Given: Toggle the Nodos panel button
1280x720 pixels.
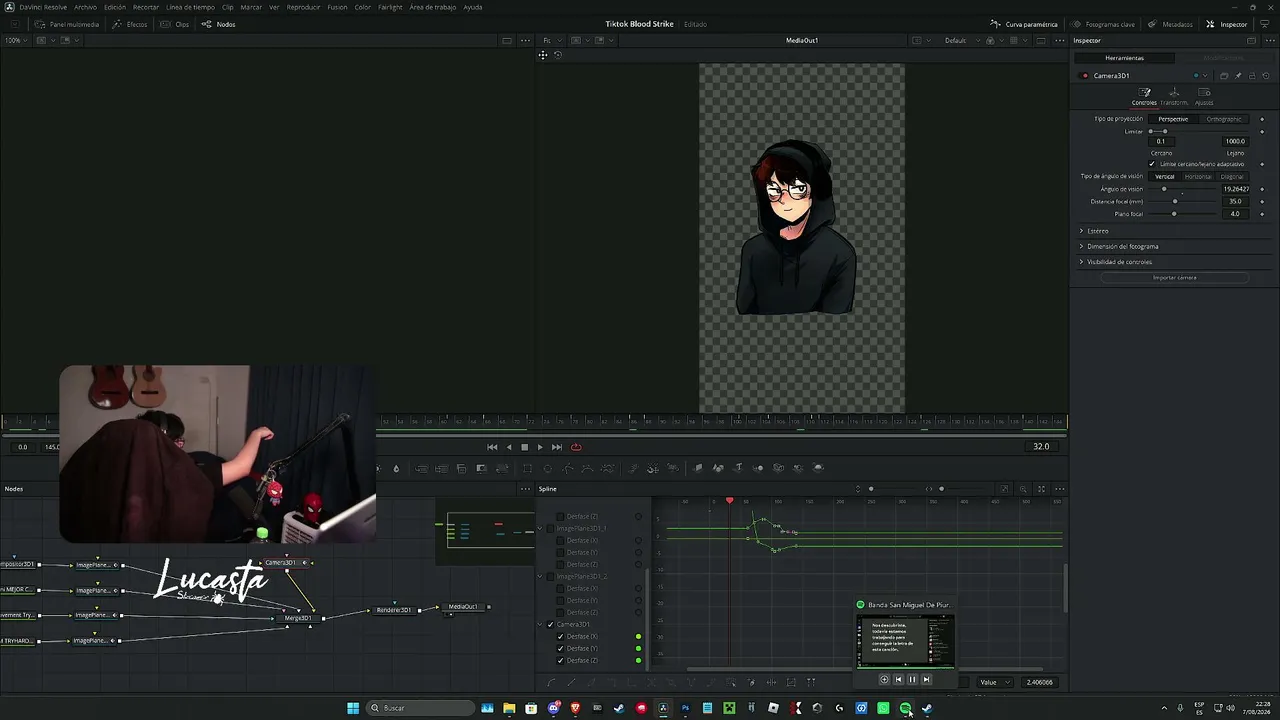Looking at the screenshot, I should pyautogui.click(x=219, y=24).
